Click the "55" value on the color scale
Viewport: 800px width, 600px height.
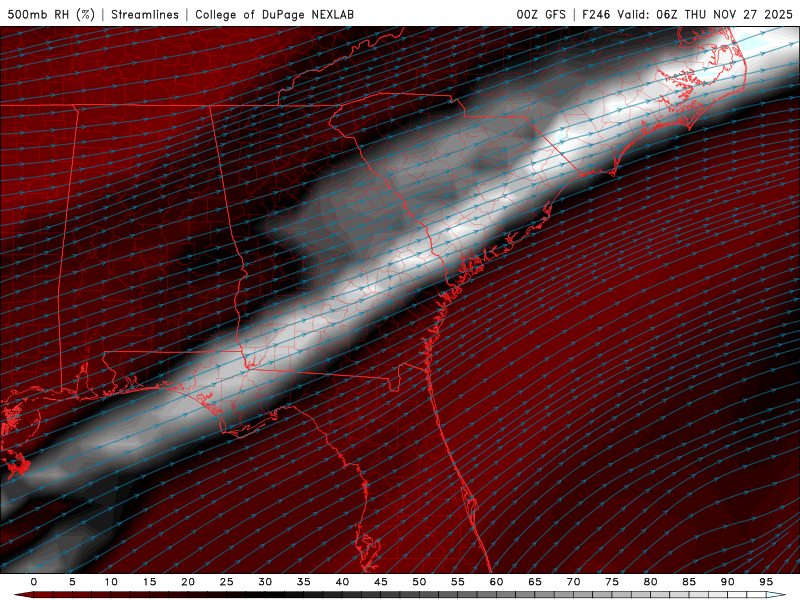(458, 582)
